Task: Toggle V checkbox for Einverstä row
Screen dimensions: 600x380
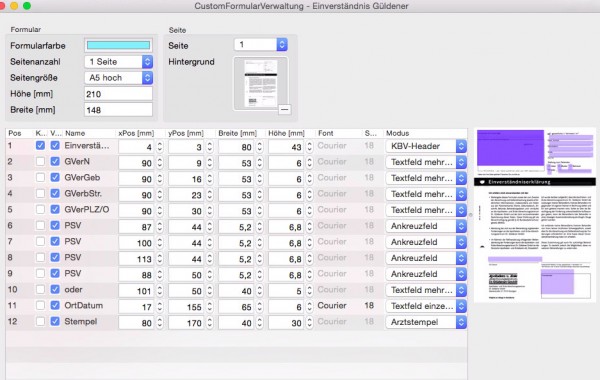Action: (55, 145)
